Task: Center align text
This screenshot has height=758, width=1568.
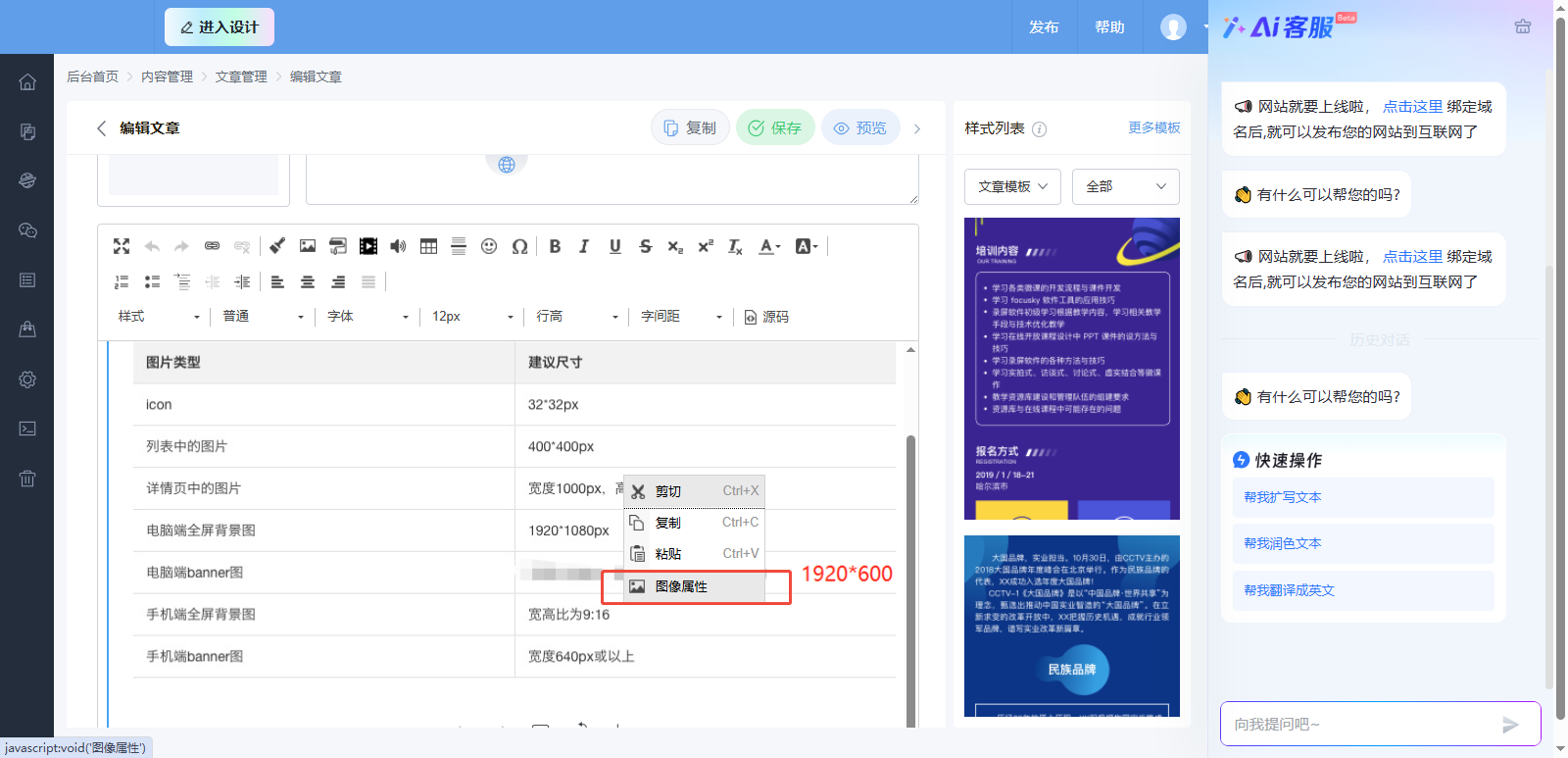Action: [x=308, y=282]
